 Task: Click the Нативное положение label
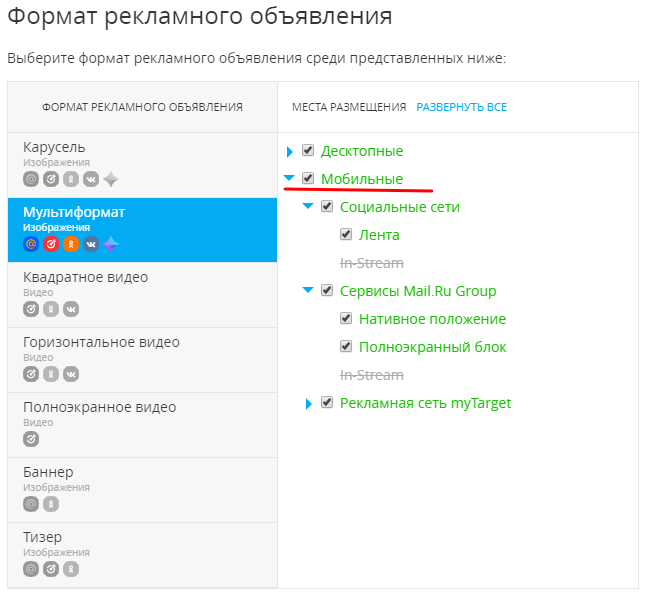[x=432, y=319]
